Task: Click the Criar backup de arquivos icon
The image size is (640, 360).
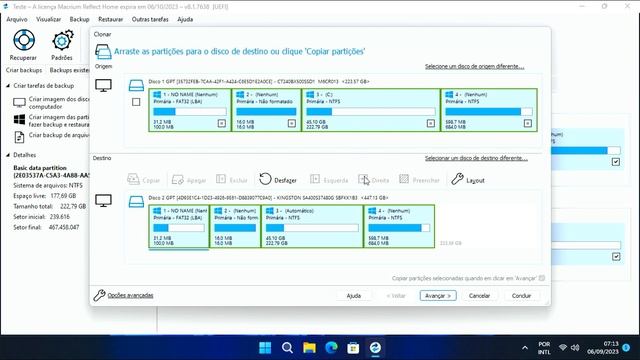Action: coord(19,137)
